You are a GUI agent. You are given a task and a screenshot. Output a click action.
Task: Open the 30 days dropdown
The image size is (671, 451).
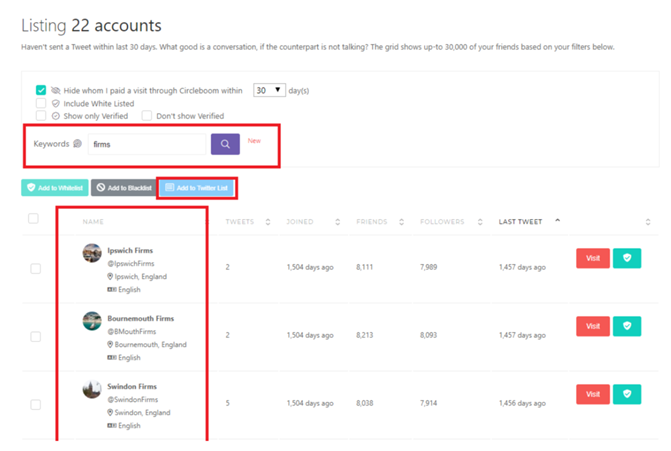(x=269, y=90)
